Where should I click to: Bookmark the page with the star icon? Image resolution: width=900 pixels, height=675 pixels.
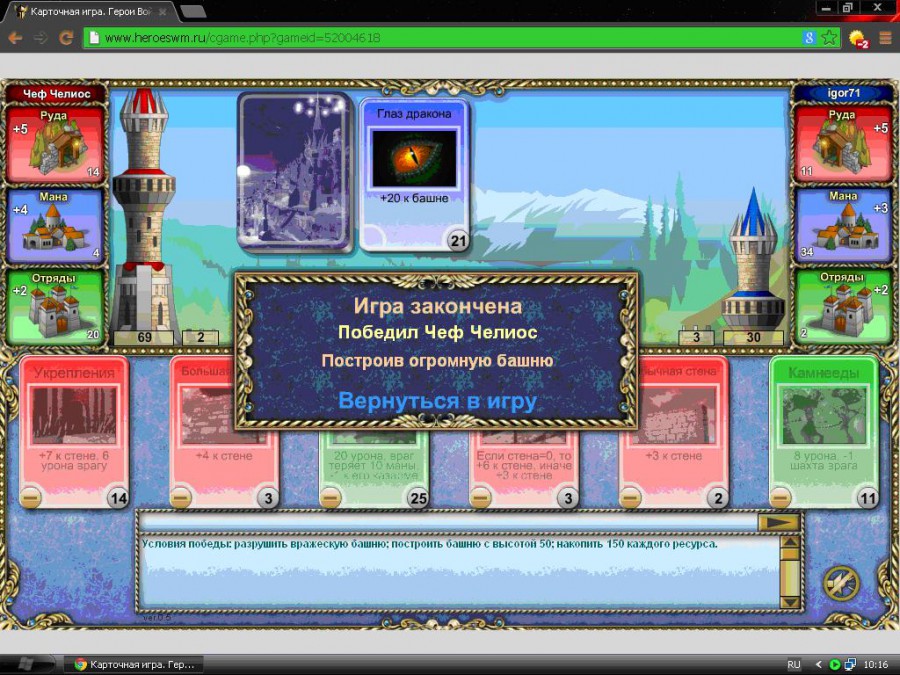tap(829, 38)
